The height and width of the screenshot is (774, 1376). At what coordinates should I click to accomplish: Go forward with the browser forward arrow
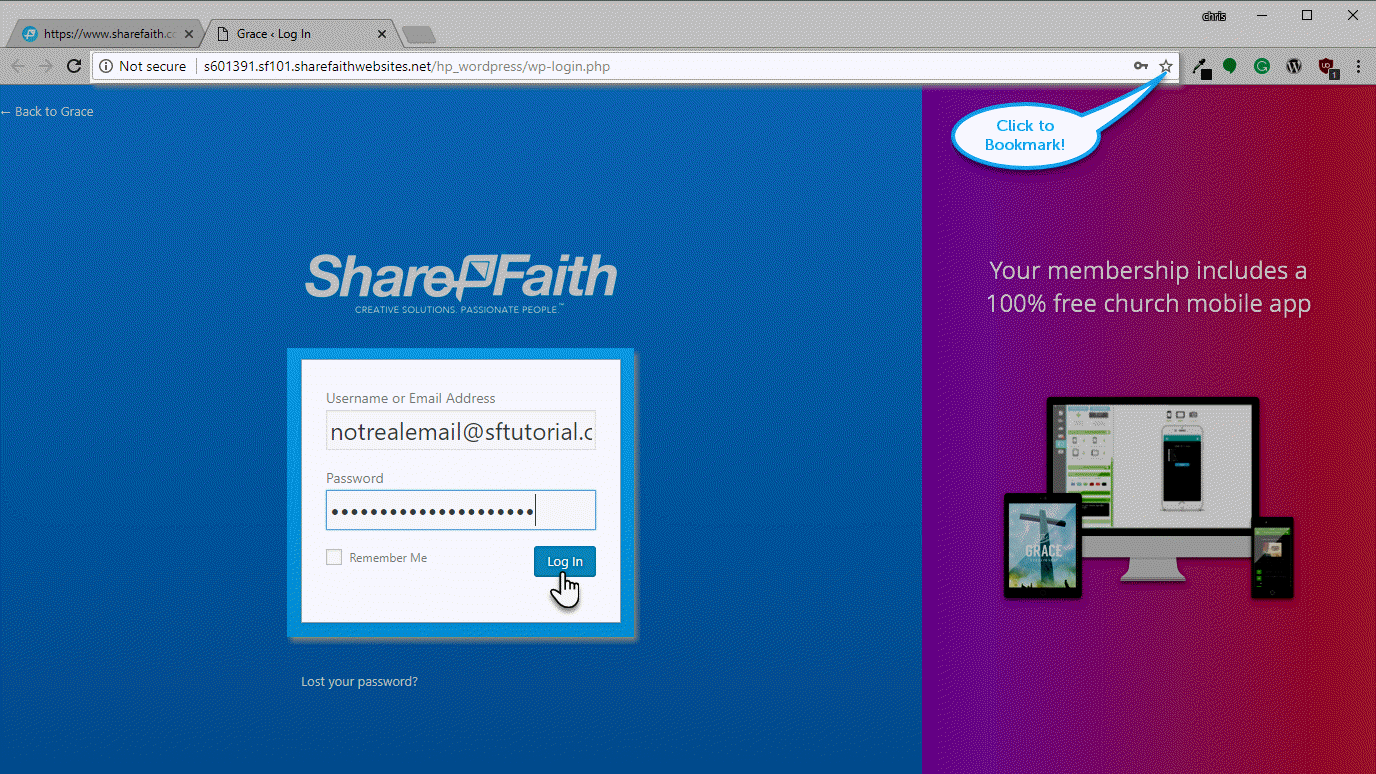coord(45,66)
